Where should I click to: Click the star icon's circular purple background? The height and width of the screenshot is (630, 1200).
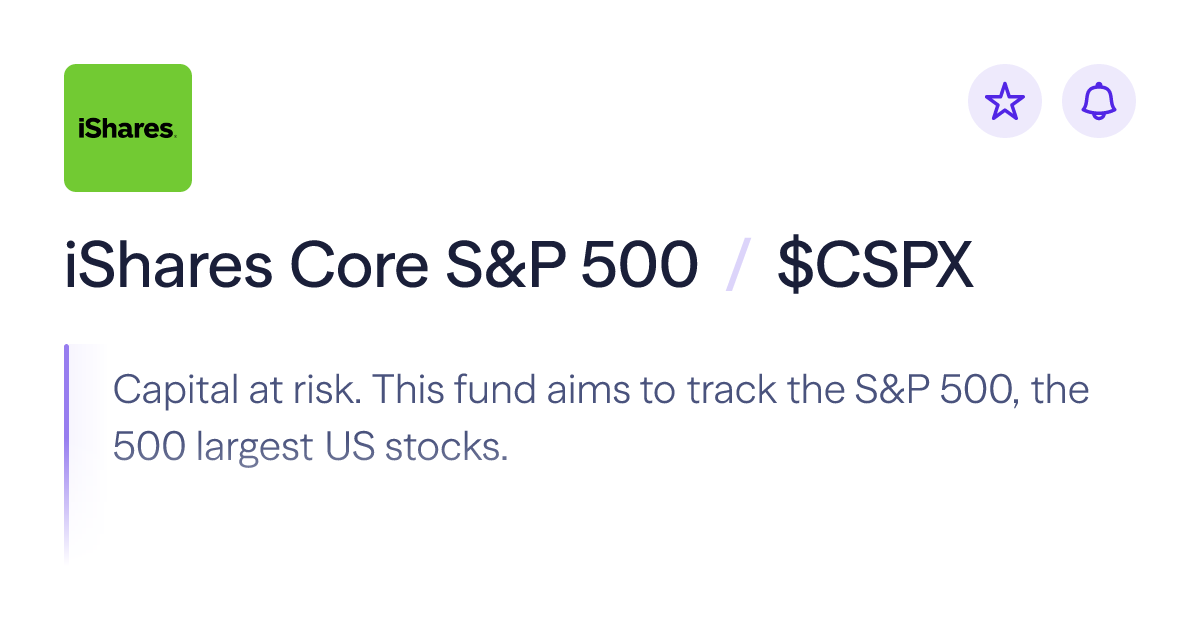pyautogui.click(x=1006, y=100)
